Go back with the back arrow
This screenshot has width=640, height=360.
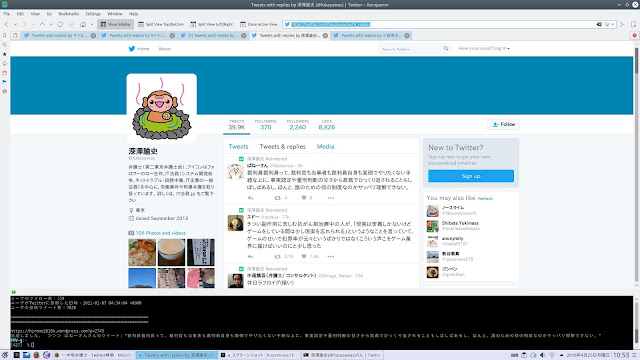tap(7, 24)
